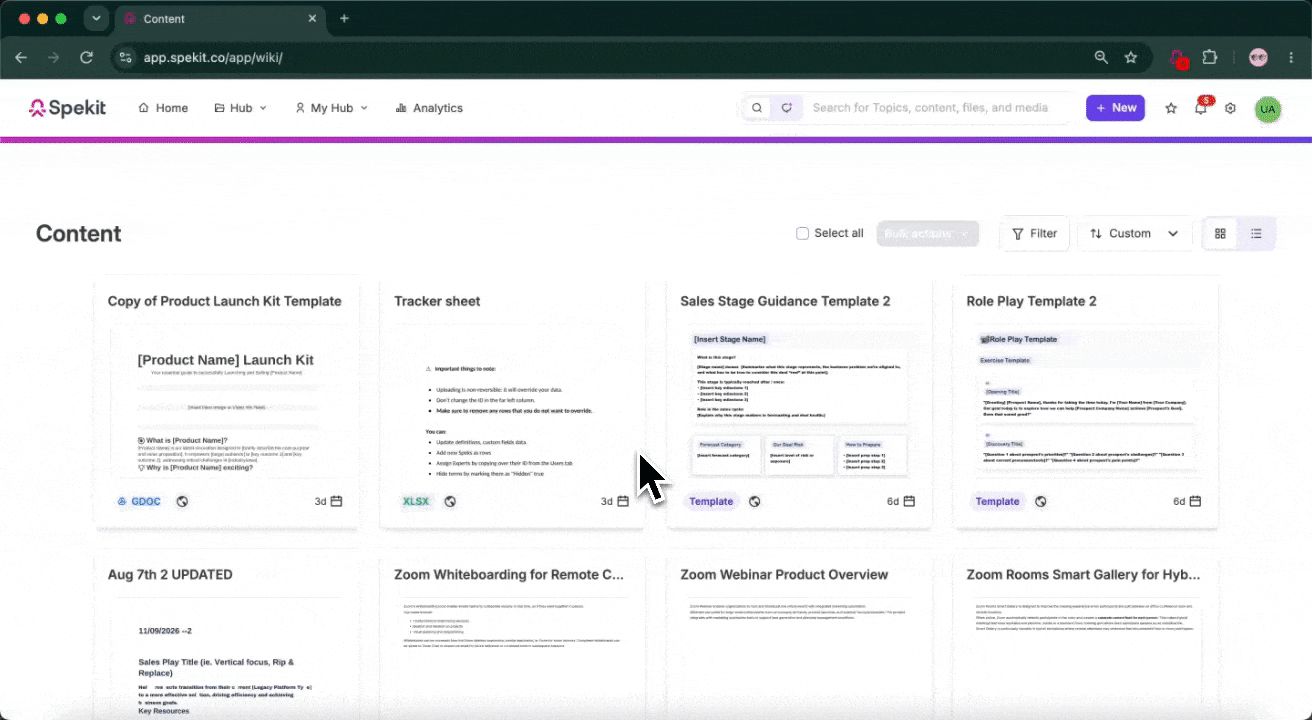
Task: Bookmark this page with star icon
Action: [1131, 57]
